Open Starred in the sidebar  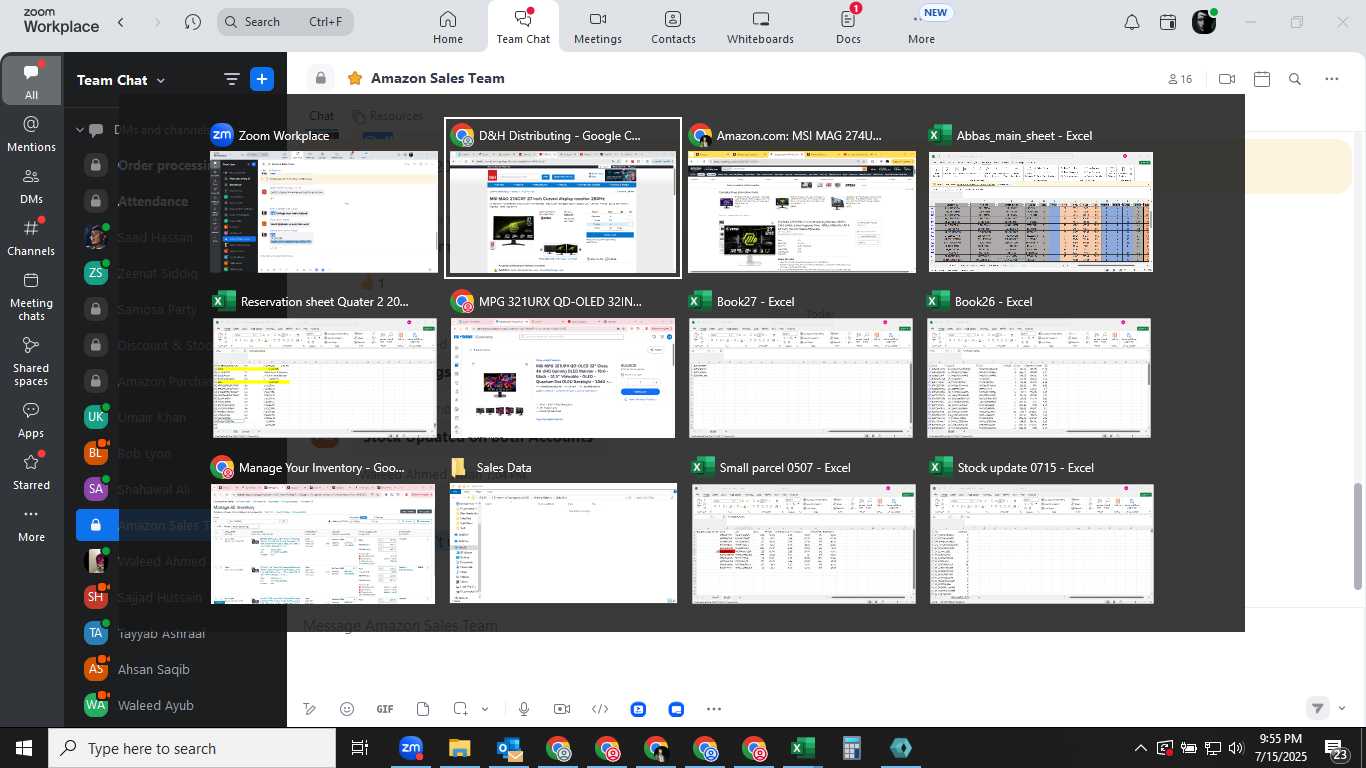[31, 472]
